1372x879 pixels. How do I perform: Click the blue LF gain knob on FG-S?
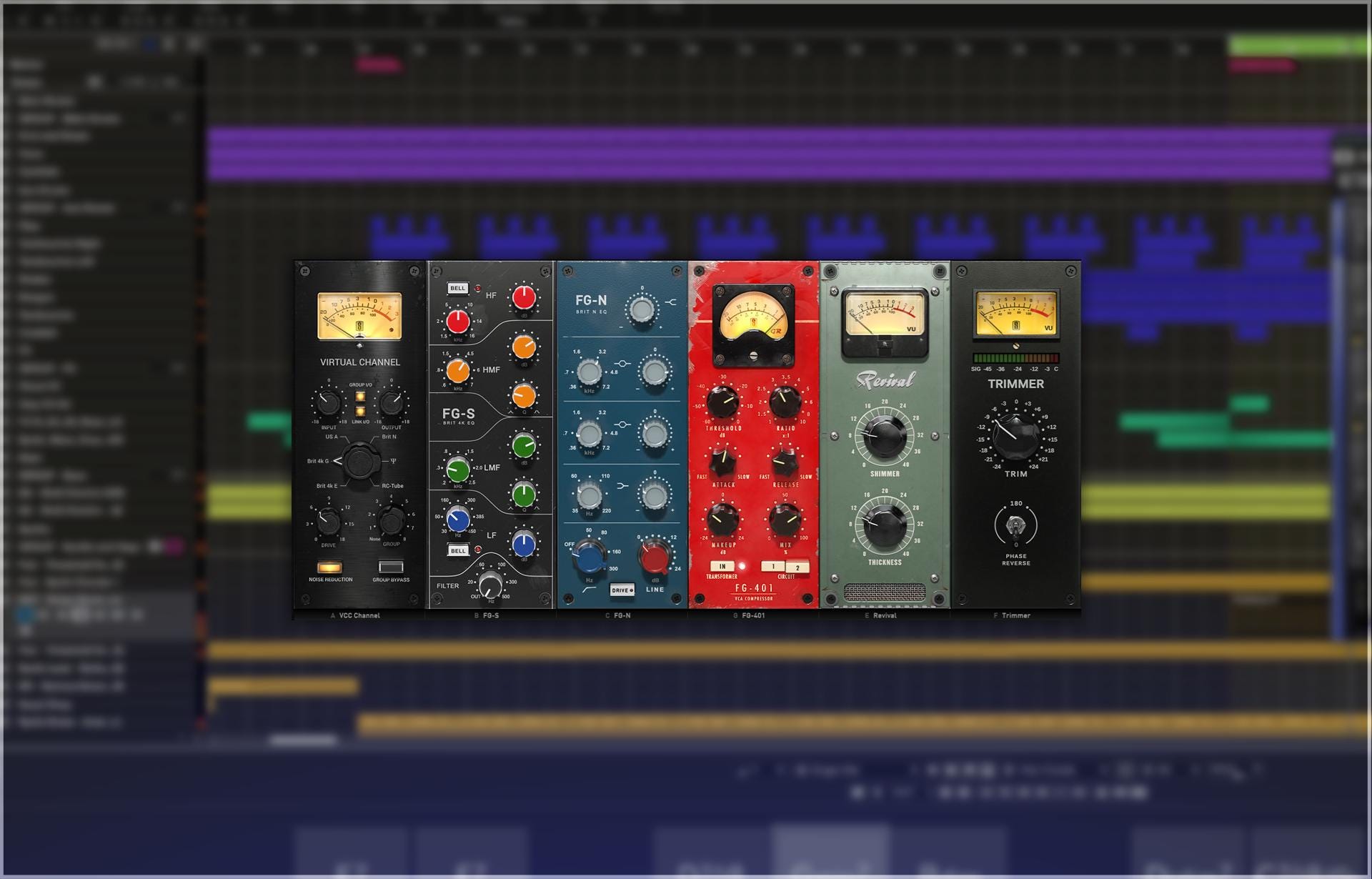coord(524,544)
